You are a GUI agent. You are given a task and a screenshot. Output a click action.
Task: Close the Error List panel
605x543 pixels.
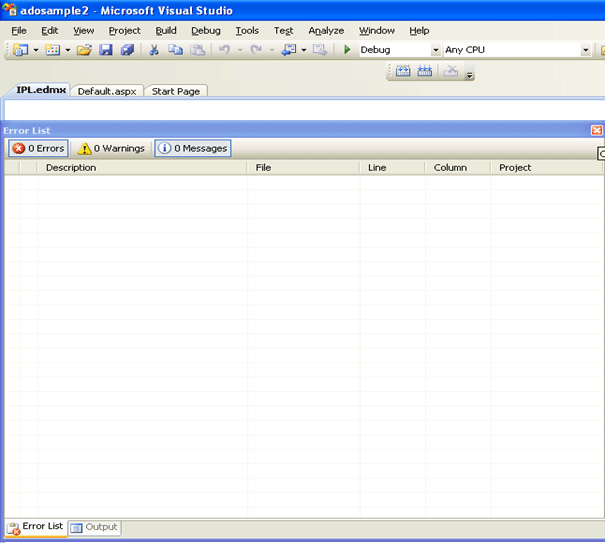[x=597, y=130]
